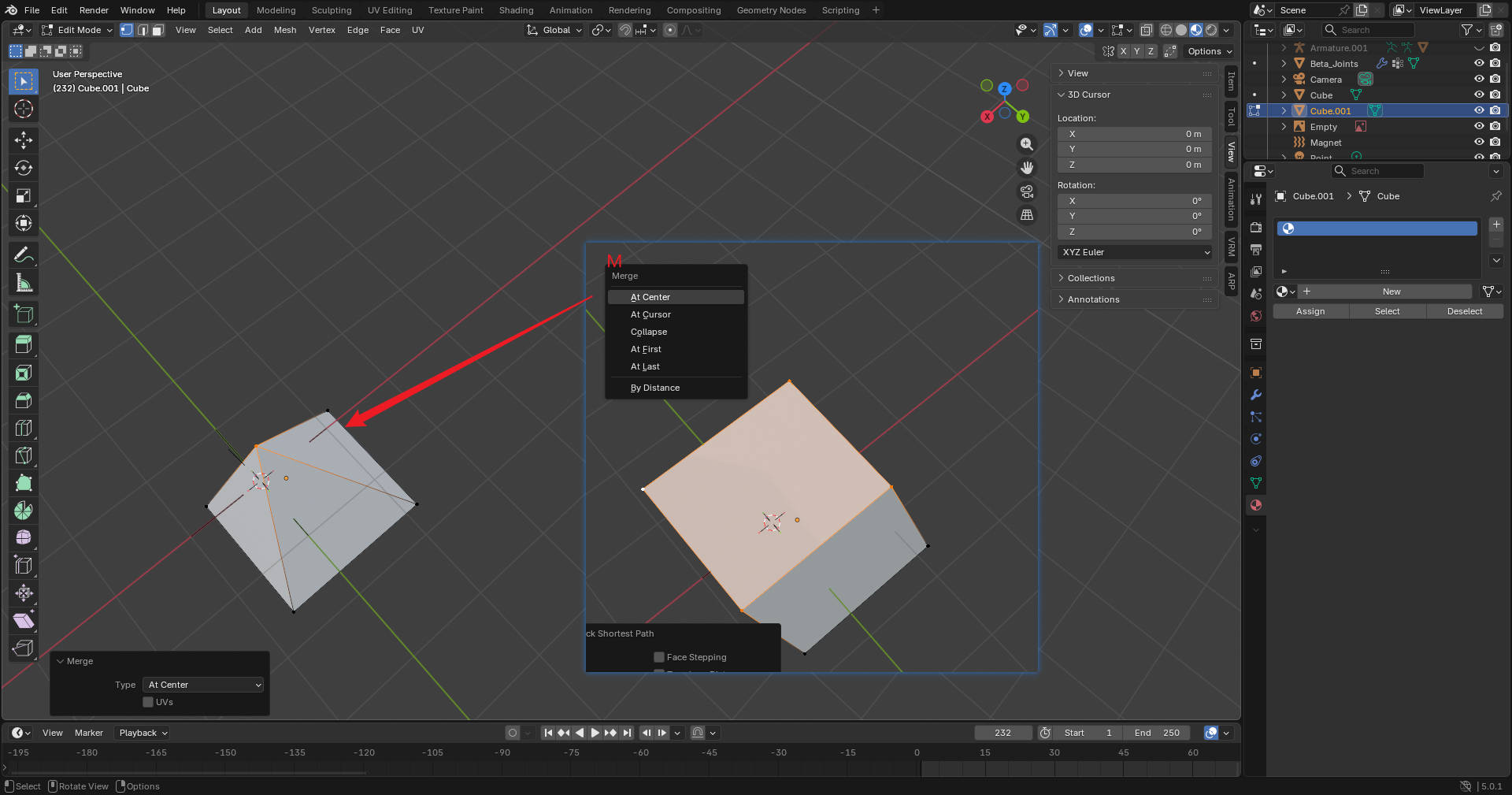The height and width of the screenshot is (795, 1512).
Task: Select the Shear tool
Action: pos(24,620)
